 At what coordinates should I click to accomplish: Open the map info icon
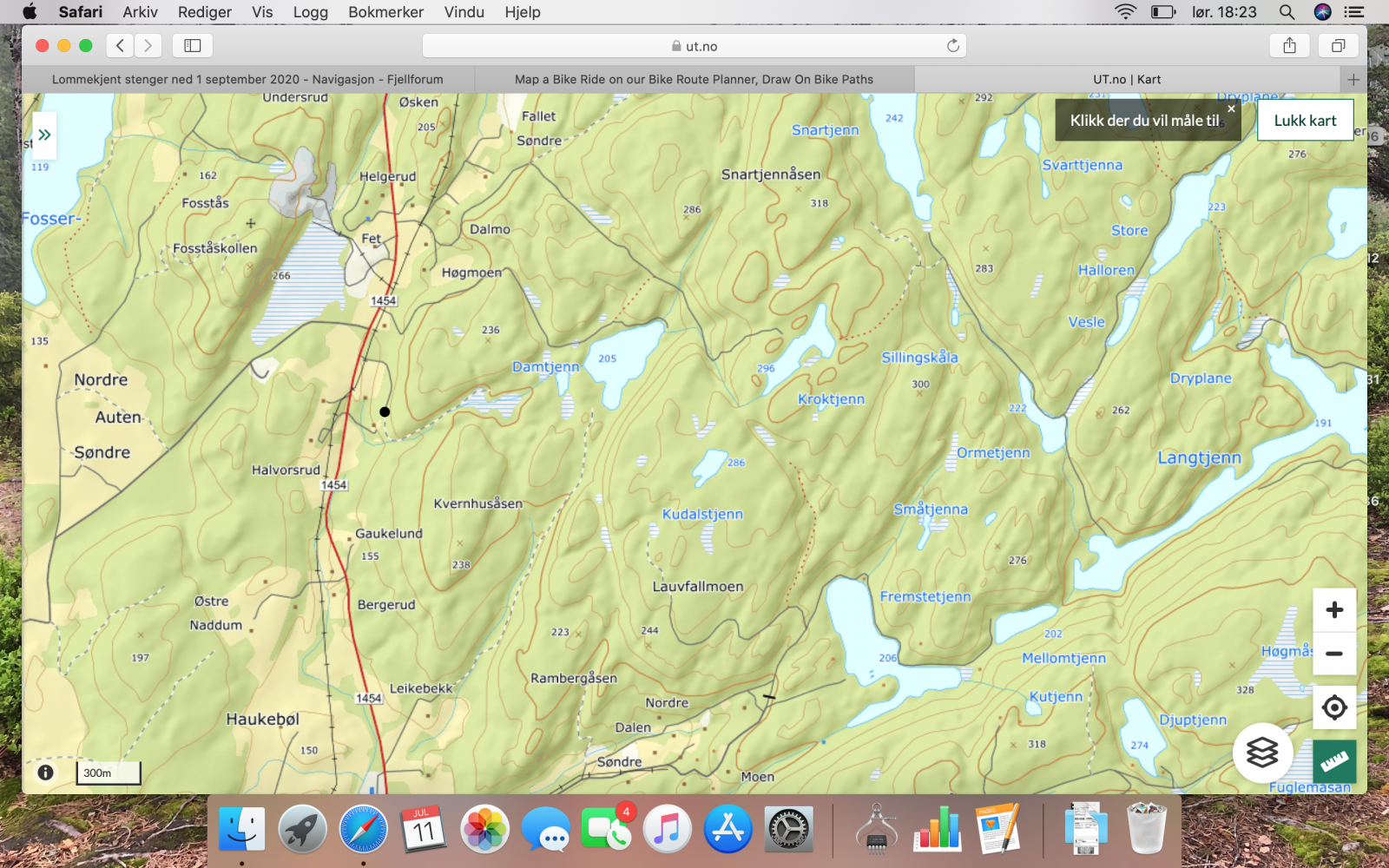click(x=45, y=773)
